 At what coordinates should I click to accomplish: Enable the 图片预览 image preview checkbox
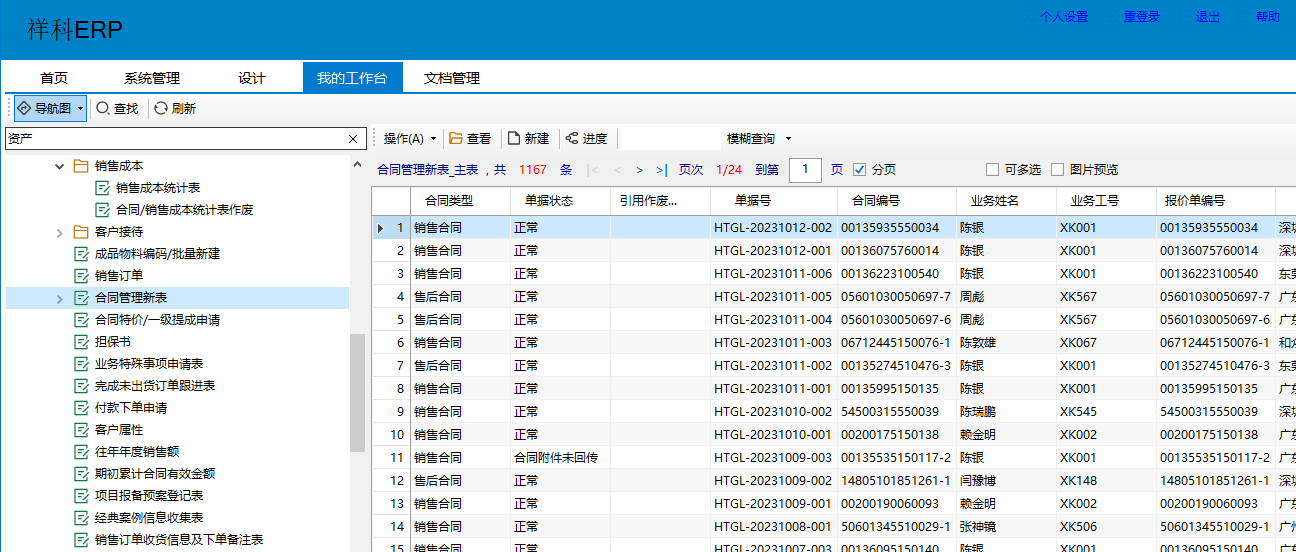[x=1057, y=170]
